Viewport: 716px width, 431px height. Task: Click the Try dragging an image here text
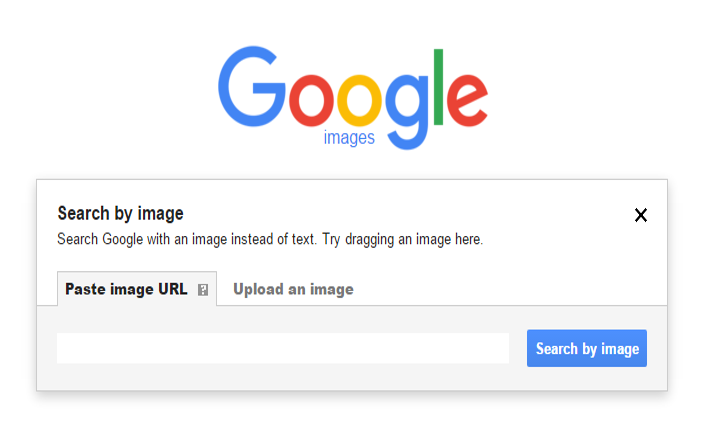402,239
